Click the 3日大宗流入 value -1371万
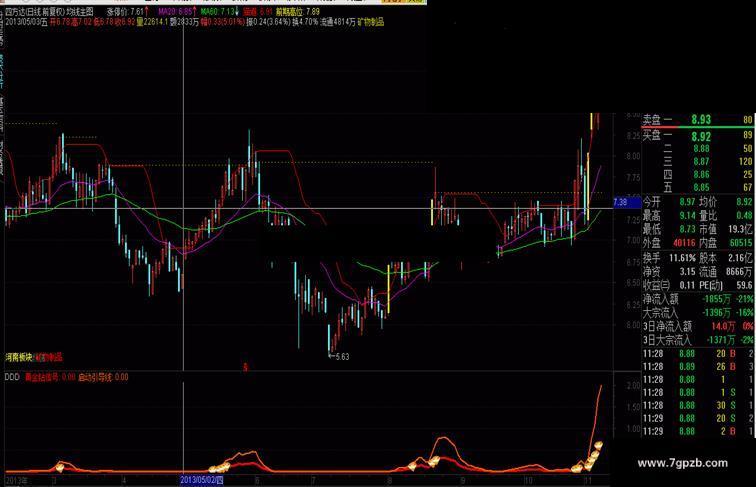Screen dimensions: 756x487 pyautogui.click(x=720, y=340)
